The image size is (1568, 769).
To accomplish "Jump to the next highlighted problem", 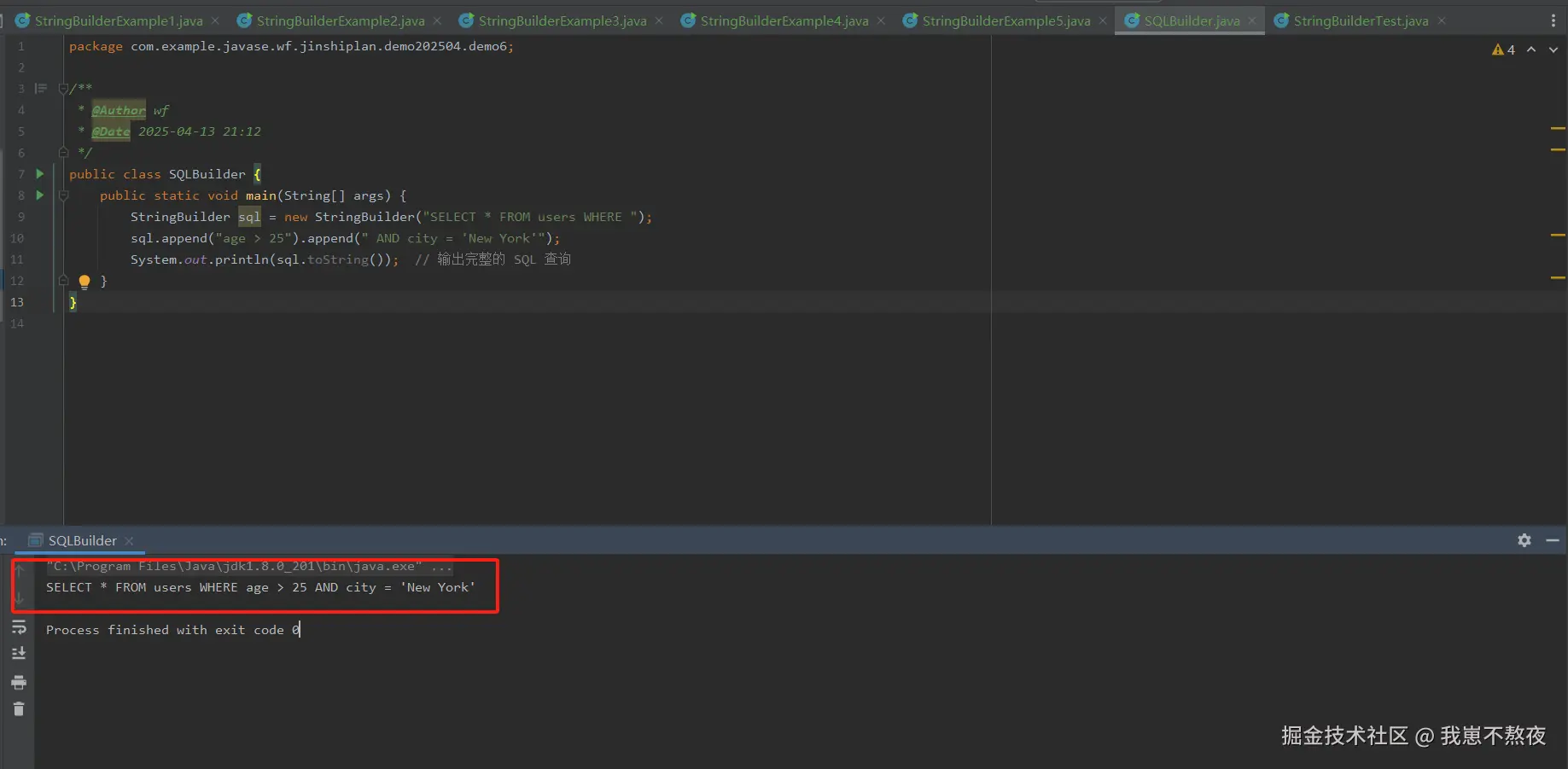I will point(1553,50).
